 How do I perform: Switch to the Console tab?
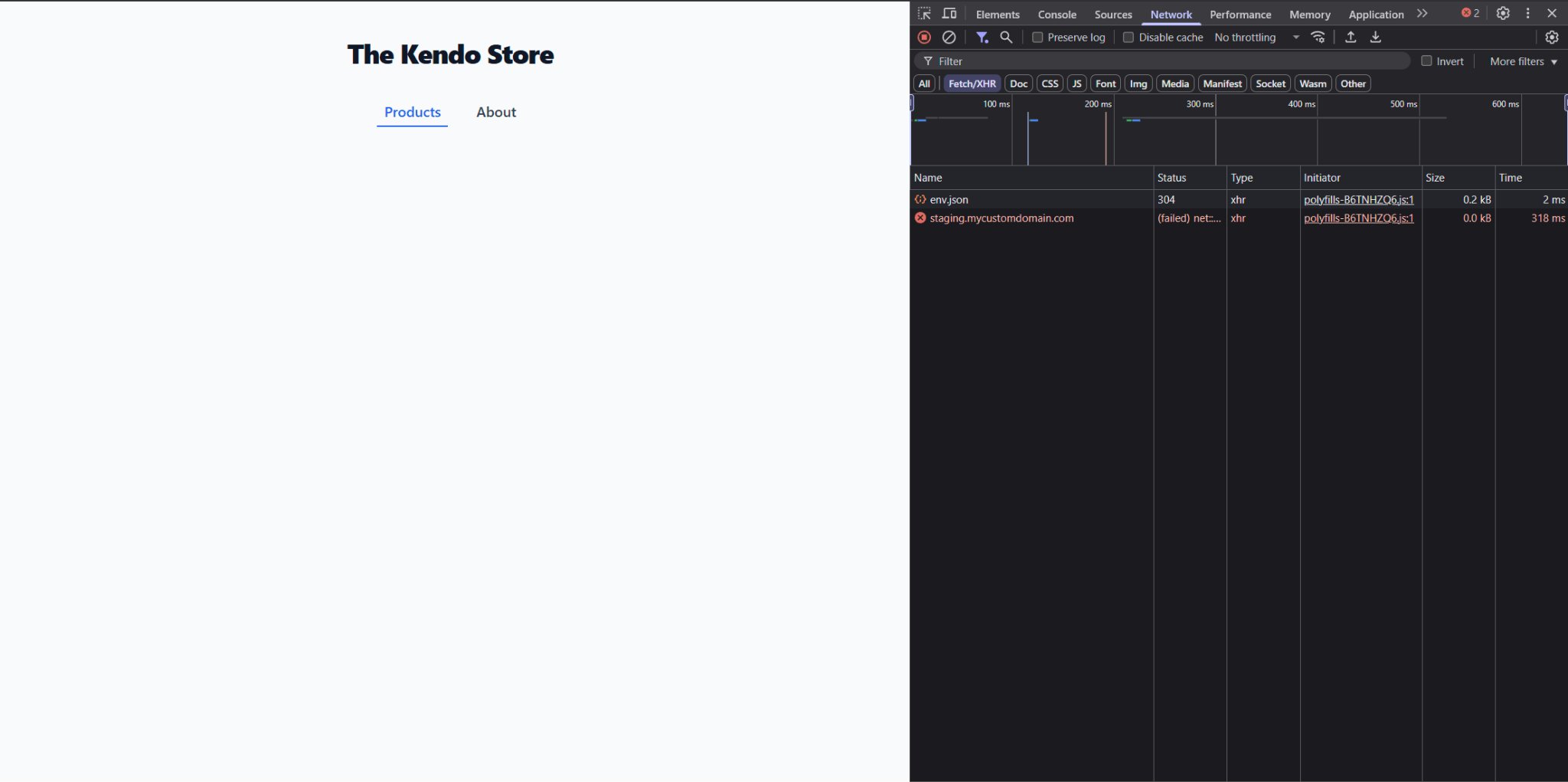coord(1057,15)
